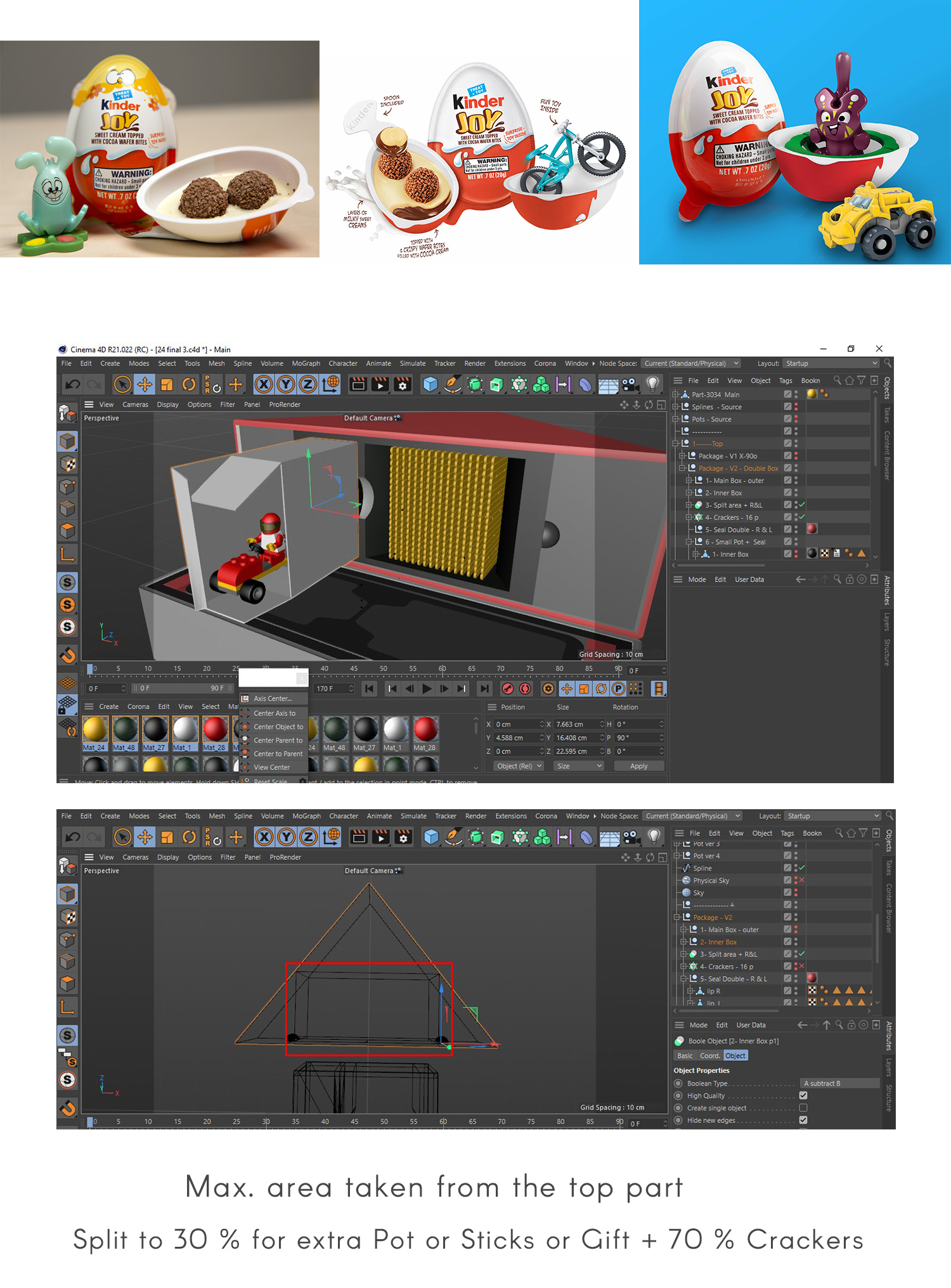Select Model mode cube in upper left sidebar
The width and height of the screenshot is (951, 1288).
click(67, 441)
